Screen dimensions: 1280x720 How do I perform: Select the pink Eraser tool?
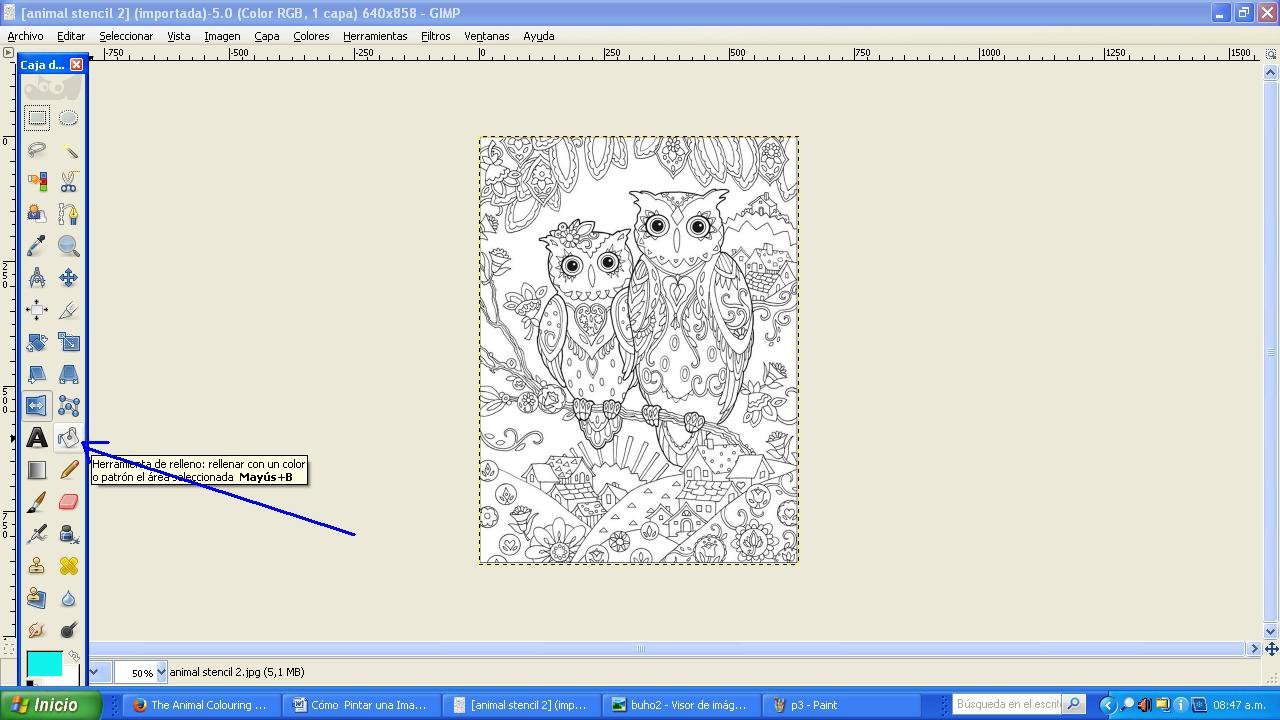click(x=68, y=502)
